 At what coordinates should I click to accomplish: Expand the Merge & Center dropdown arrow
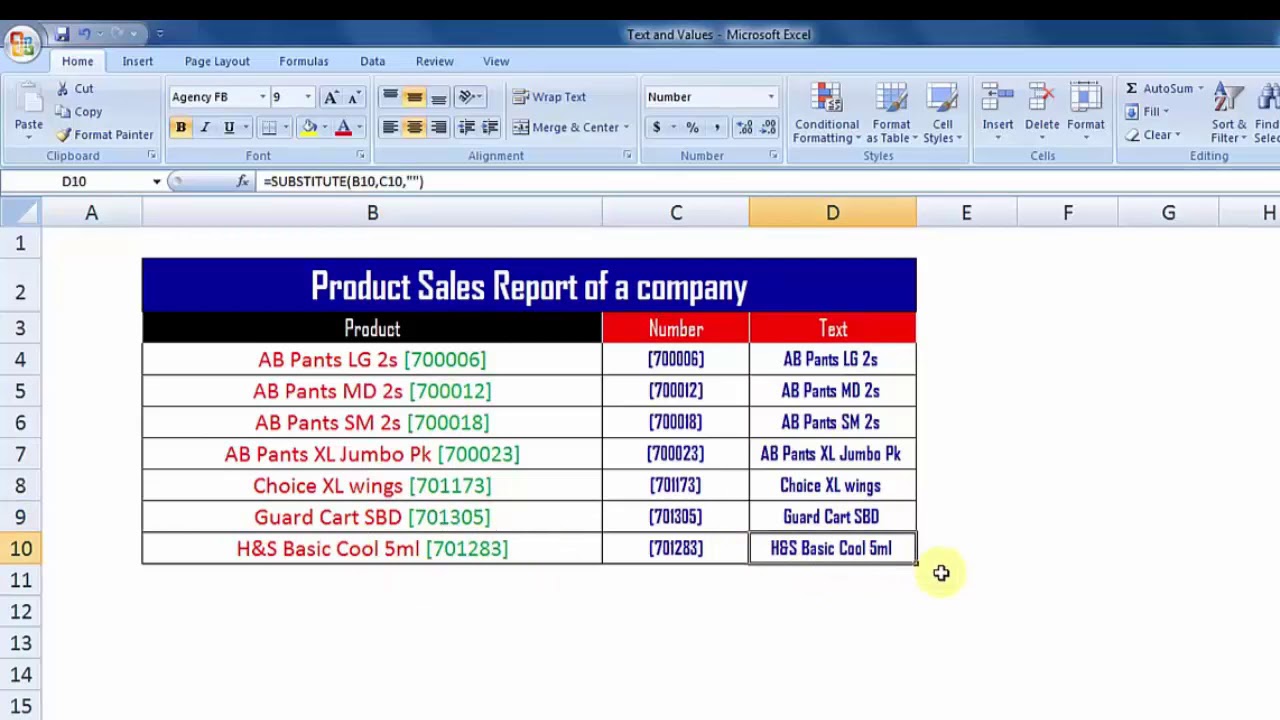pos(626,127)
